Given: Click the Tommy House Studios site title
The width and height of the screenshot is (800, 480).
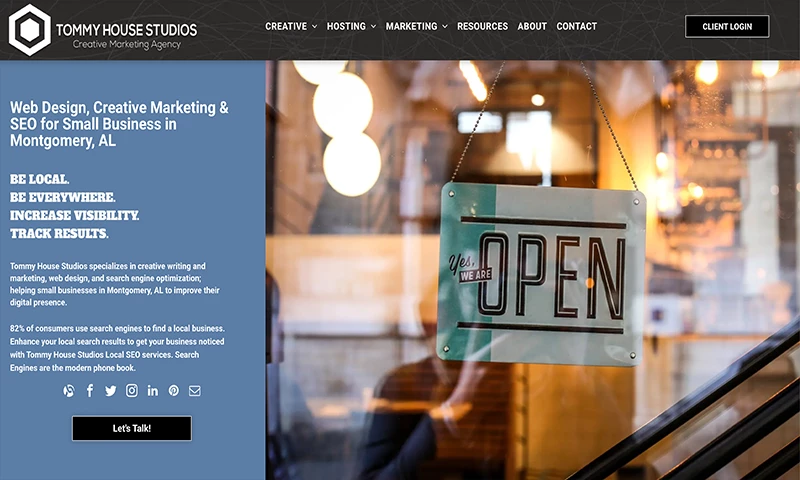Looking at the screenshot, I should pos(127,30).
